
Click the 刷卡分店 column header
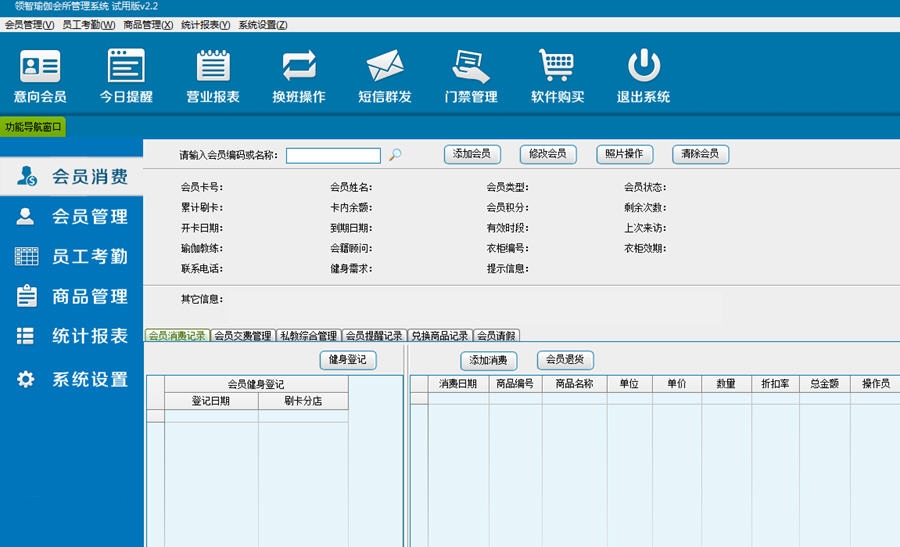[303, 401]
